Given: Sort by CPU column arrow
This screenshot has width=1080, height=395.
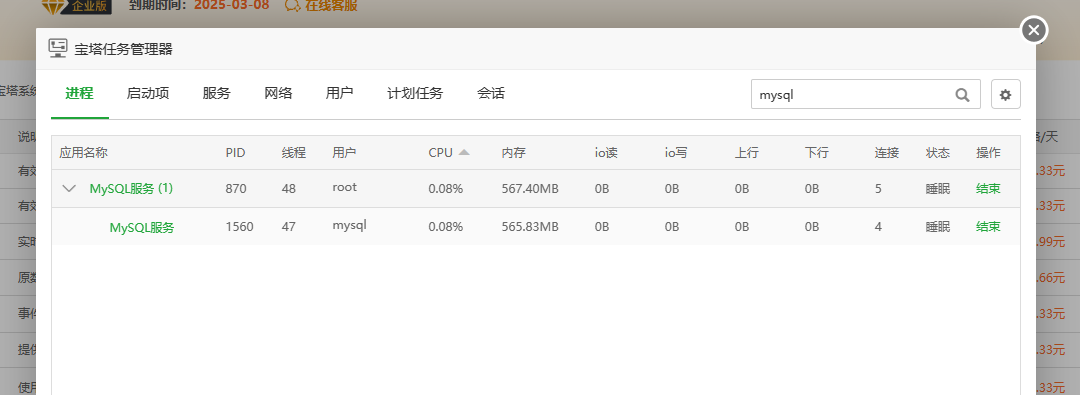Looking at the screenshot, I should click(x=464, y=152).
